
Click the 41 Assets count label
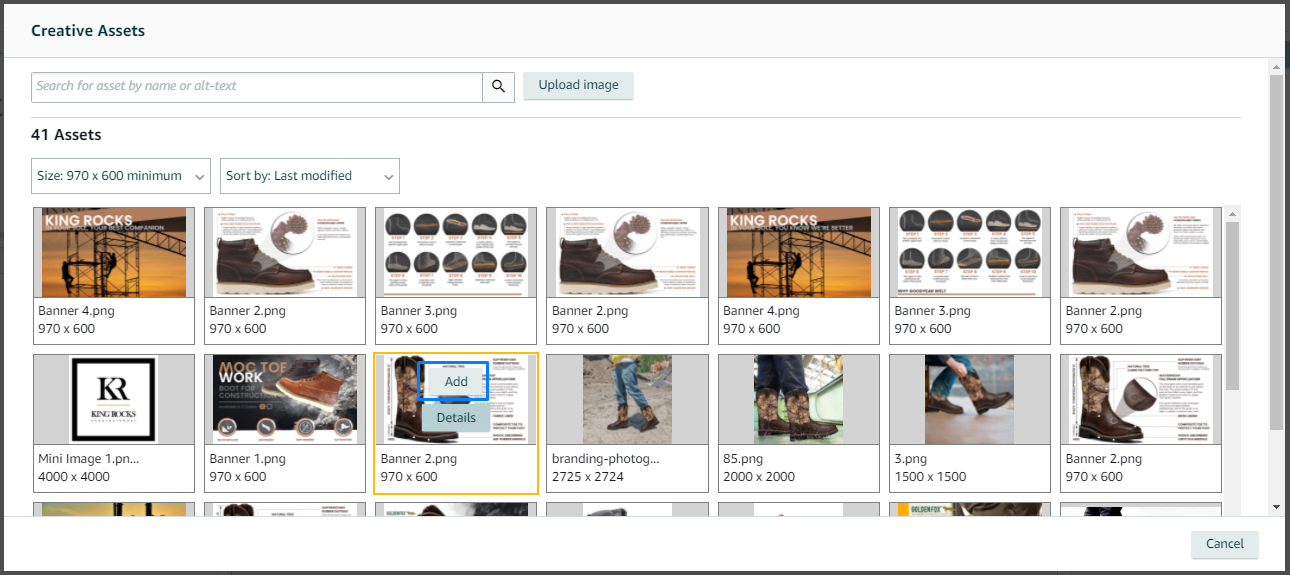click(x=66, y=135)
